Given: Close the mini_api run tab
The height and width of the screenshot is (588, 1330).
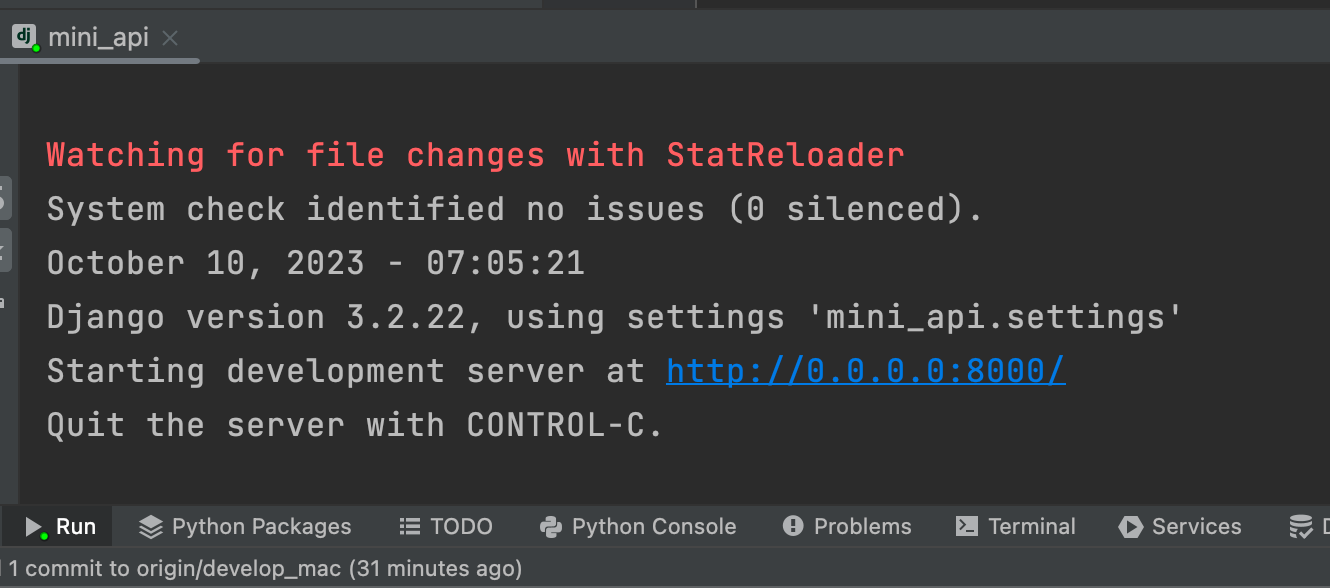Looking at the screenshot, I should click(170, 38).
